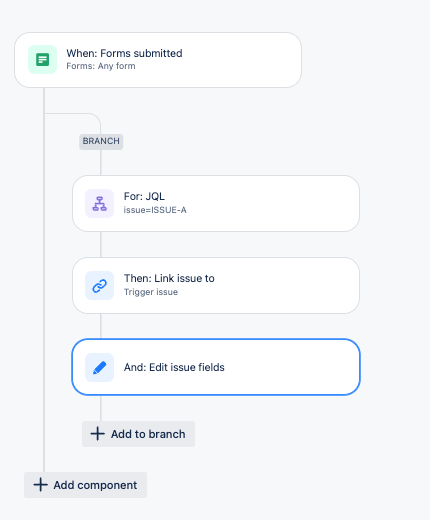
Task: Click the purple branch hierarchy icon
Action: 99,203
